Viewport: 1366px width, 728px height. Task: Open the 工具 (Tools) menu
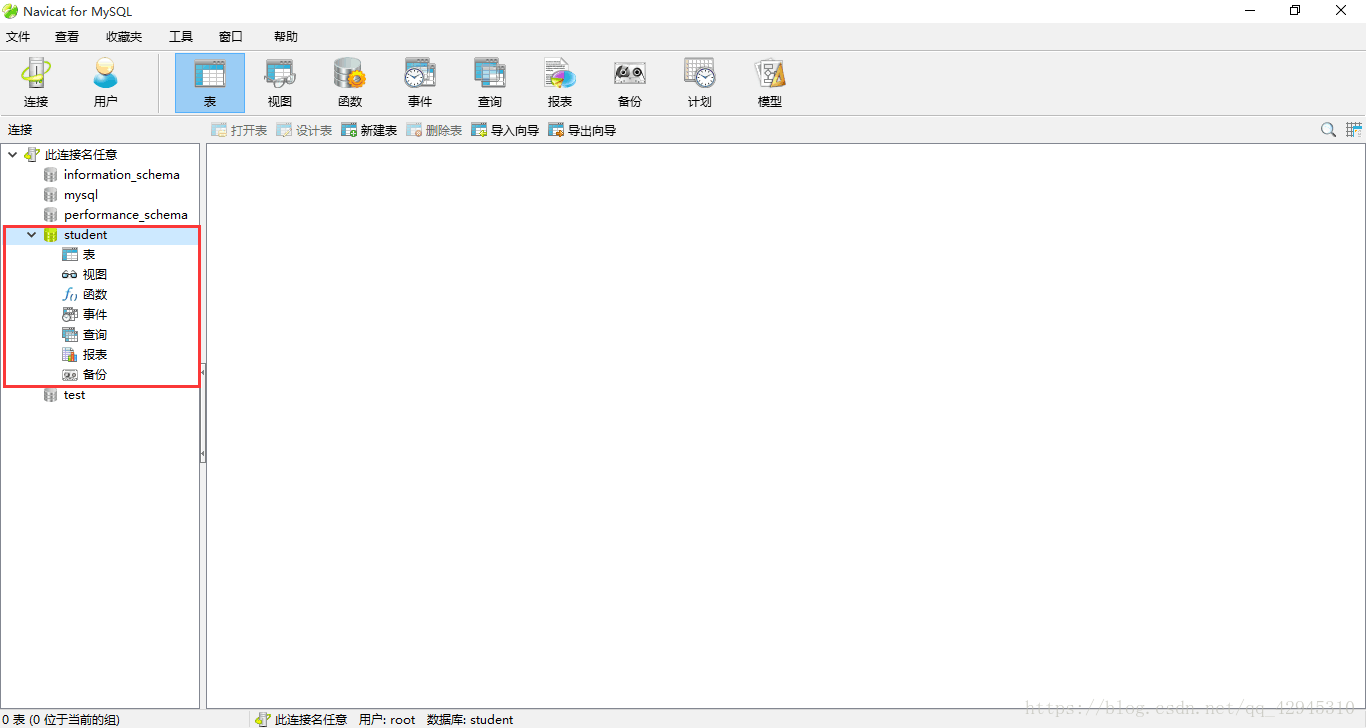(x=181, y=37)
